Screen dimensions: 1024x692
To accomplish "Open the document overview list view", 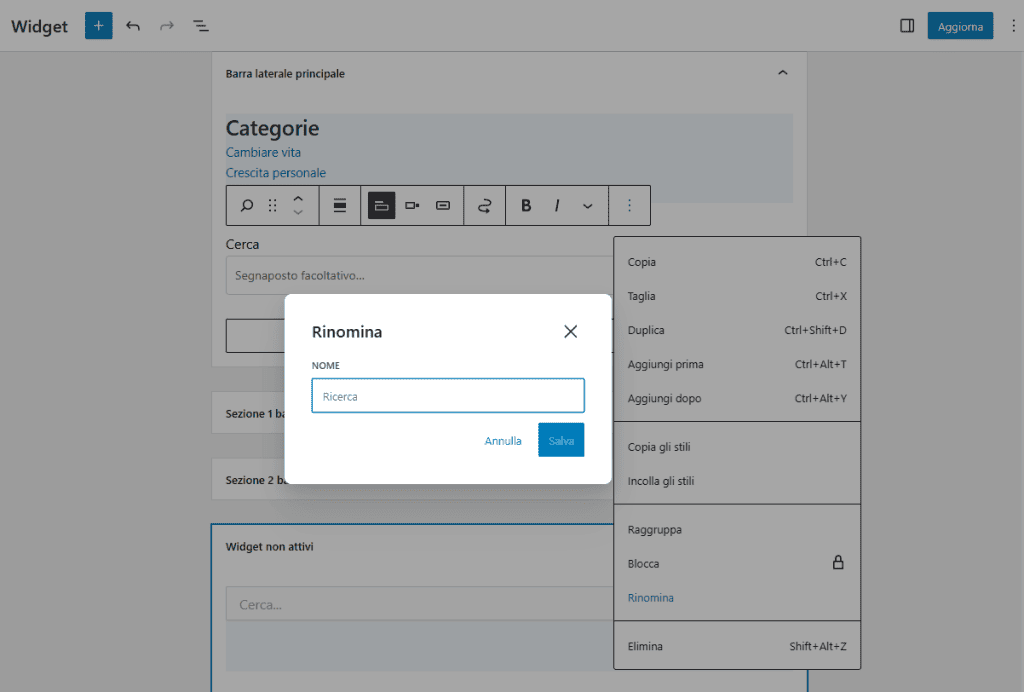I will 200,26.
